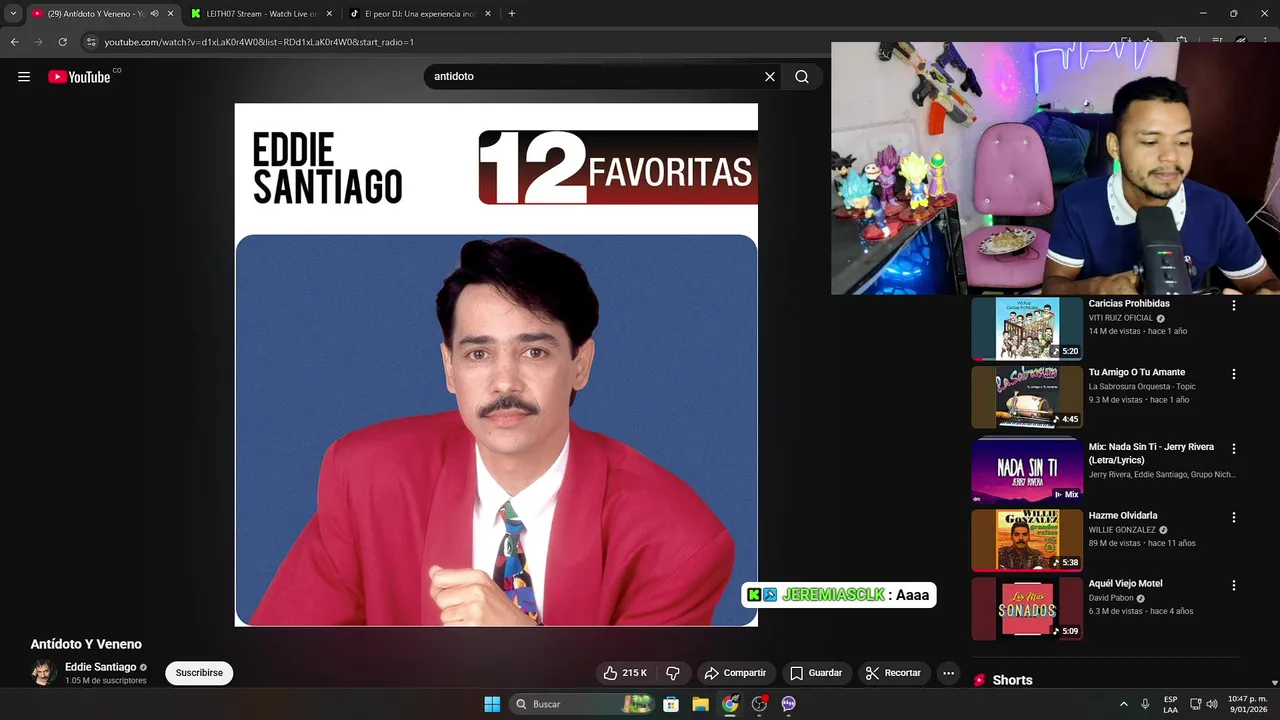
Task: Open options menu for Mix: Nada Sin Ti
Action: click(x=1233, y=449)
